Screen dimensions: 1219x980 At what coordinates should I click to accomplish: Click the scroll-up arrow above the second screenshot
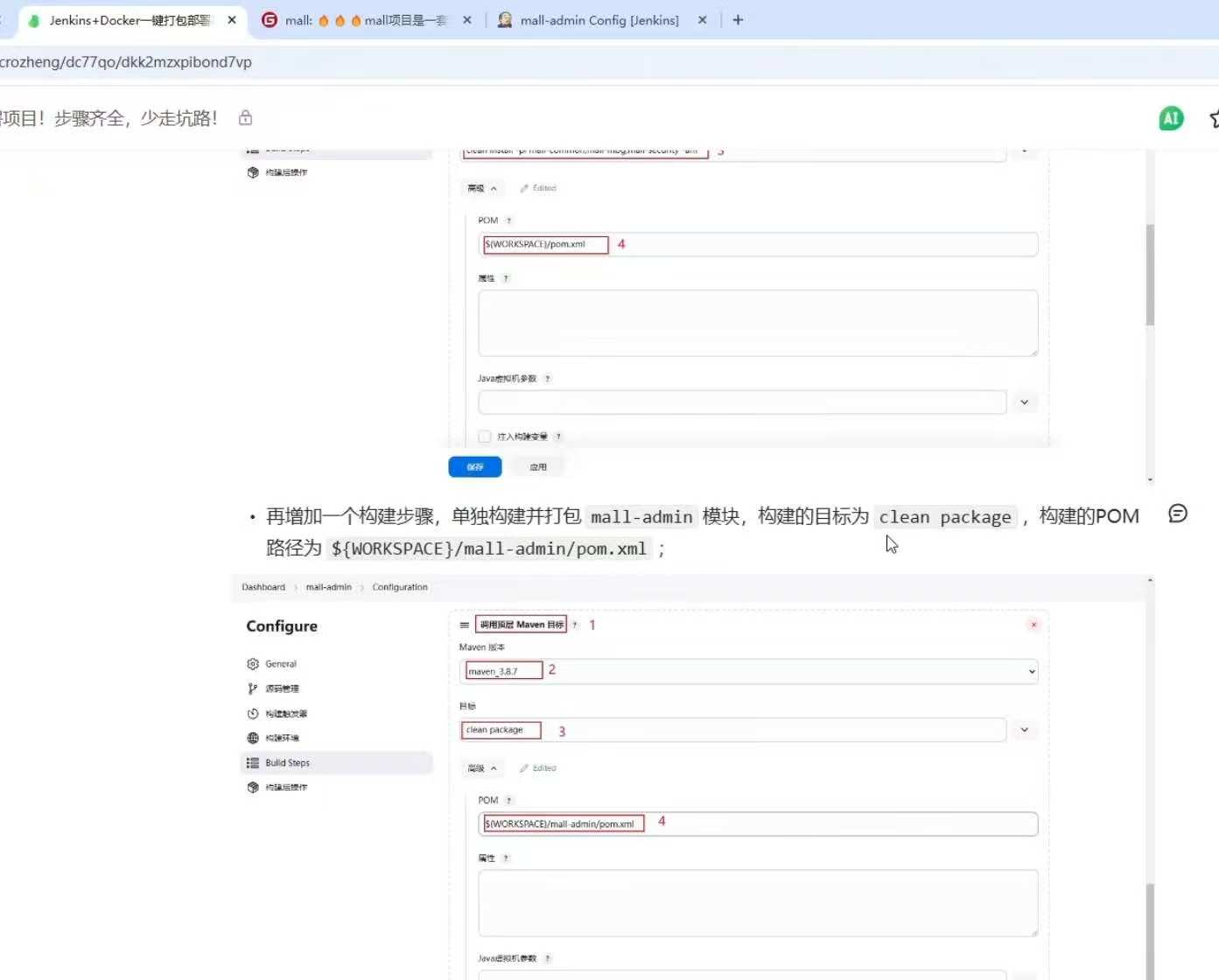tap(1150, 580)
